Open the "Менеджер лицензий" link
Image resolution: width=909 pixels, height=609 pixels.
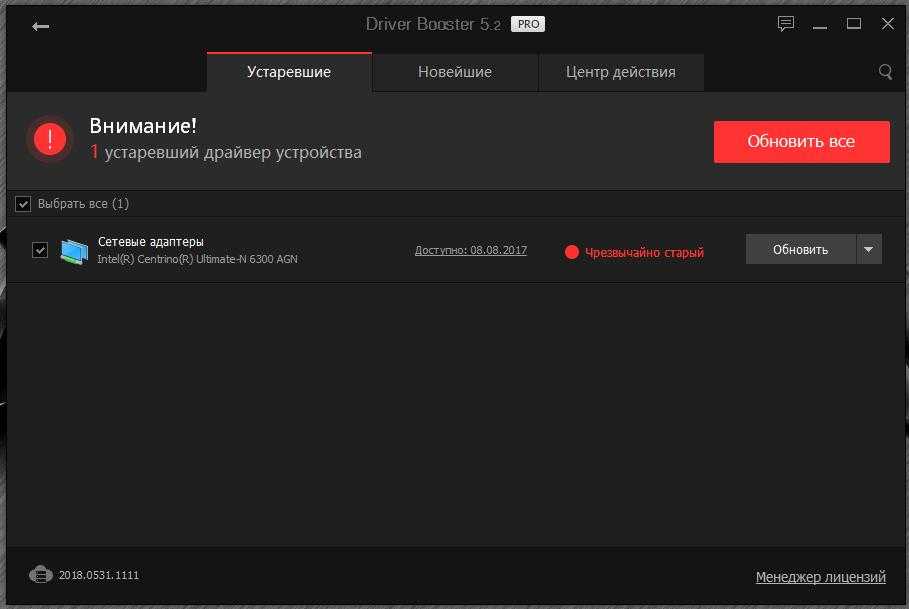pos(820,577)
